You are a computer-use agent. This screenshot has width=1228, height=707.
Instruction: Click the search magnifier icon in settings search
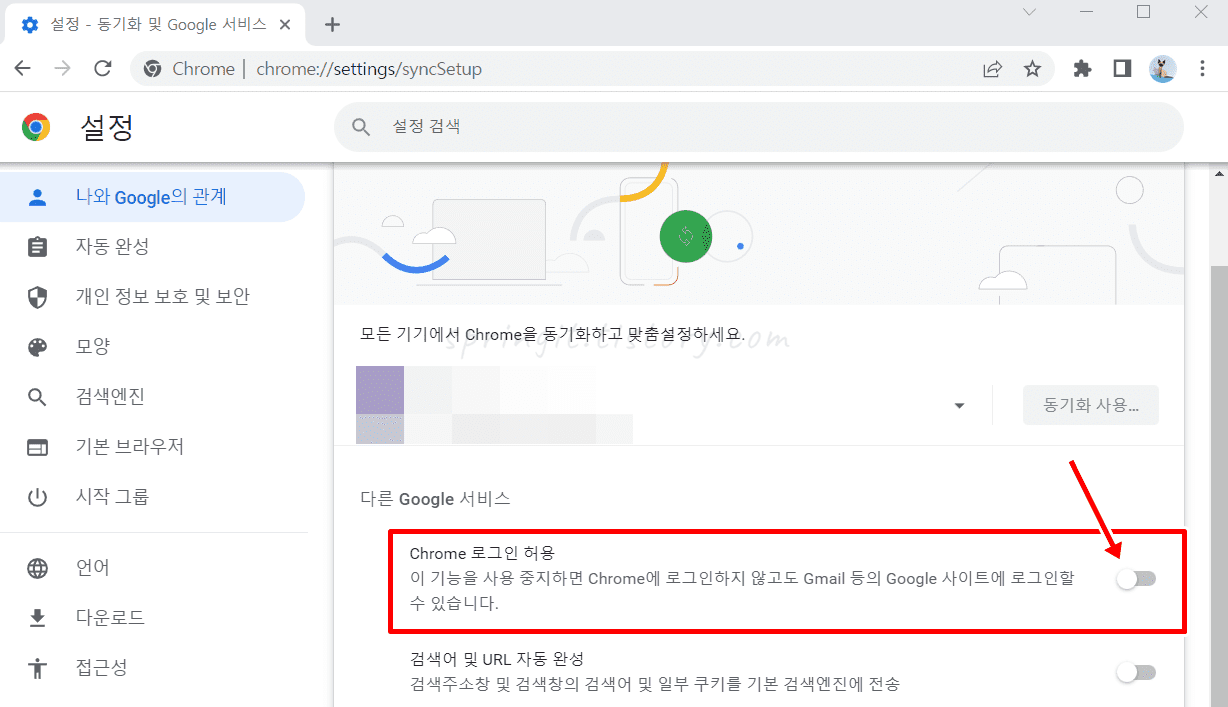pos(360,127)
